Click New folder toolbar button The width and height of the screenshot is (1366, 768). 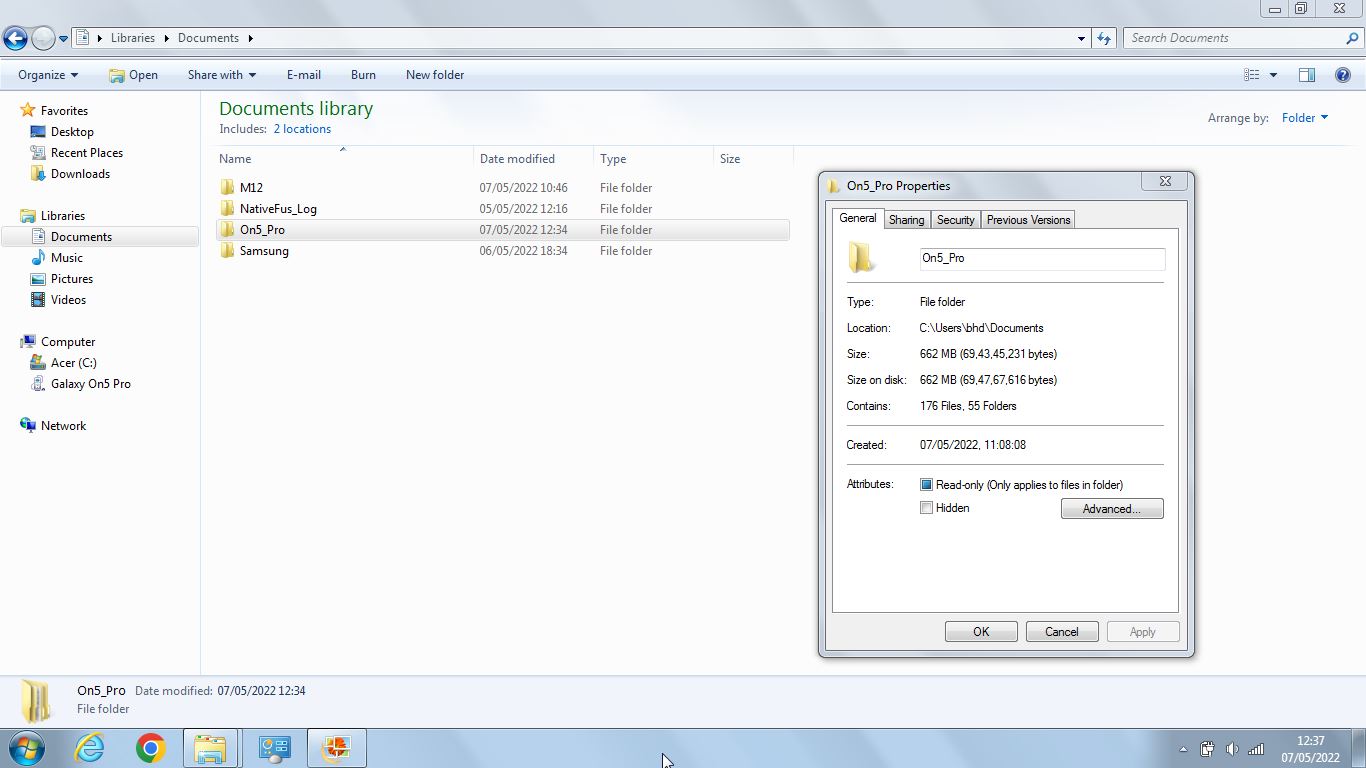435,75
